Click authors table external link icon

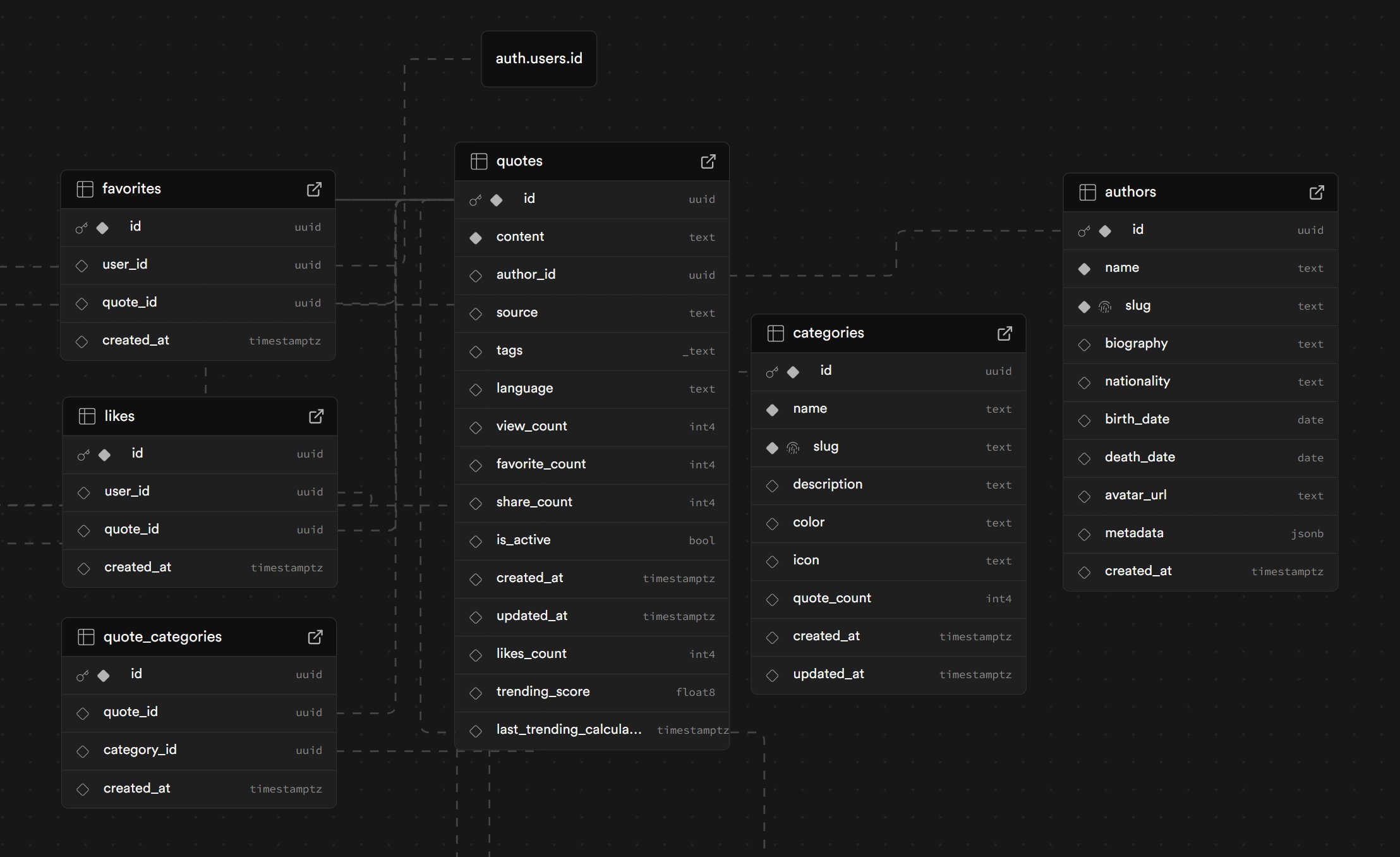[x=1317, y=192]
